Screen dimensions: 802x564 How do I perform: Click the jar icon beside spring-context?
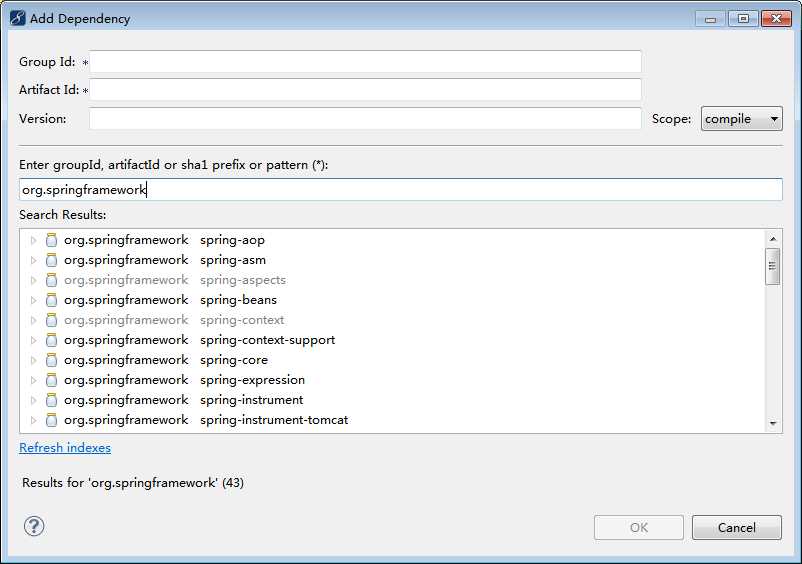(x=51, y=320)
